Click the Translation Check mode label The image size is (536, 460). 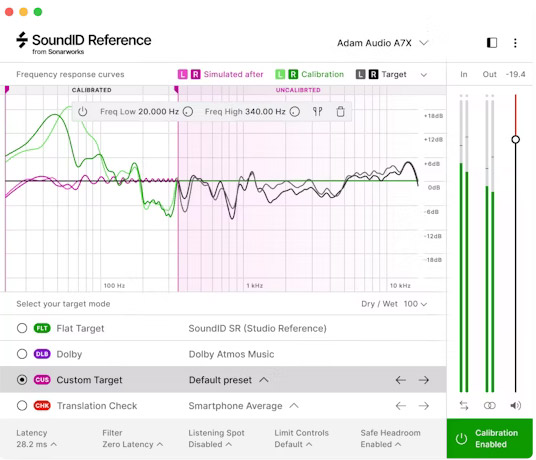[x=97, y=406]
